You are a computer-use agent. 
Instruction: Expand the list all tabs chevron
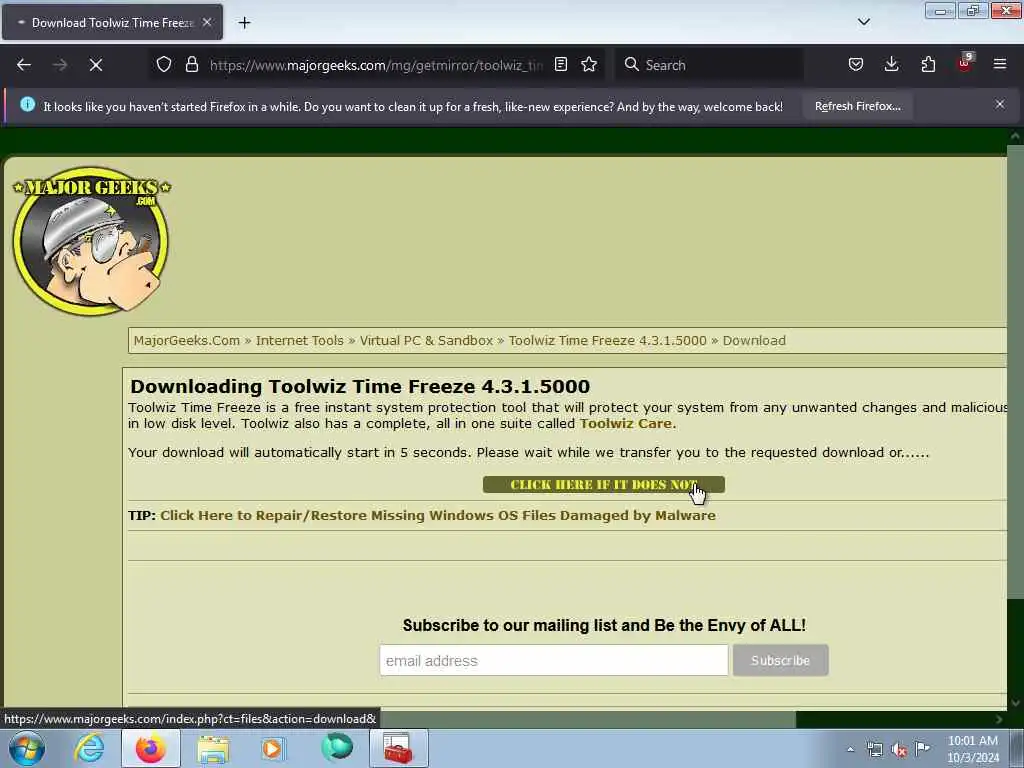(x=863, y=22)
